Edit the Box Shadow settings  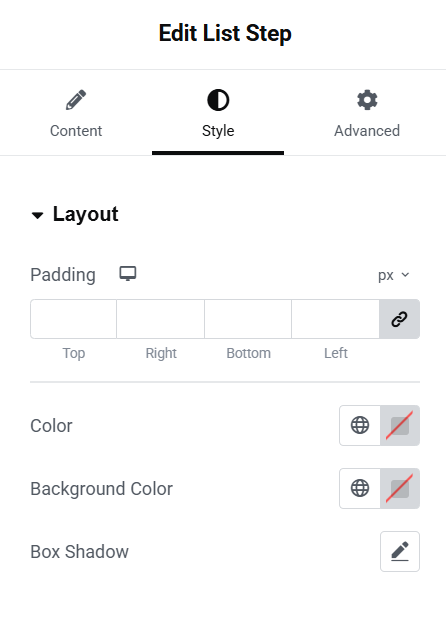point(400,551)
